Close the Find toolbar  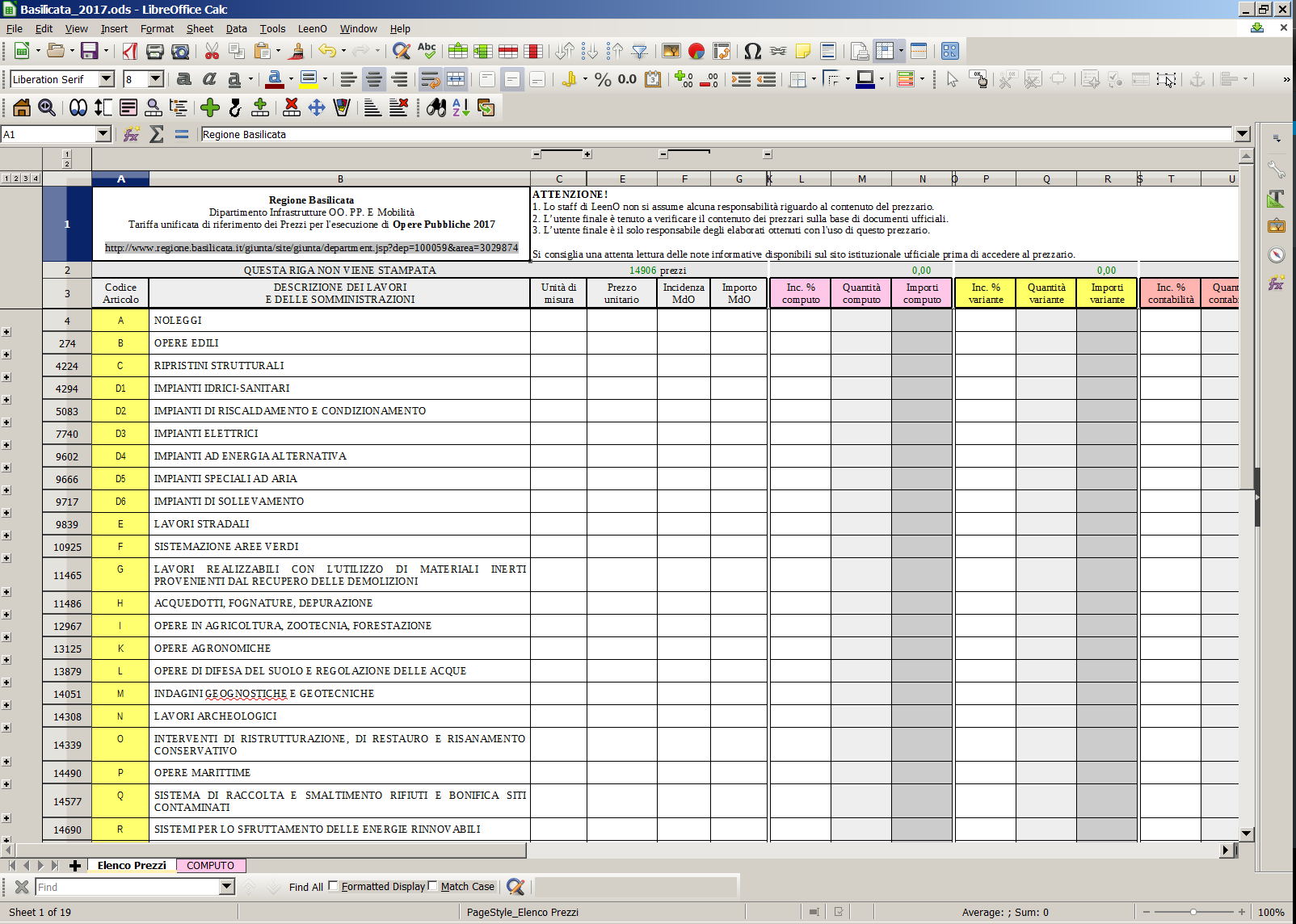point(22,887)
